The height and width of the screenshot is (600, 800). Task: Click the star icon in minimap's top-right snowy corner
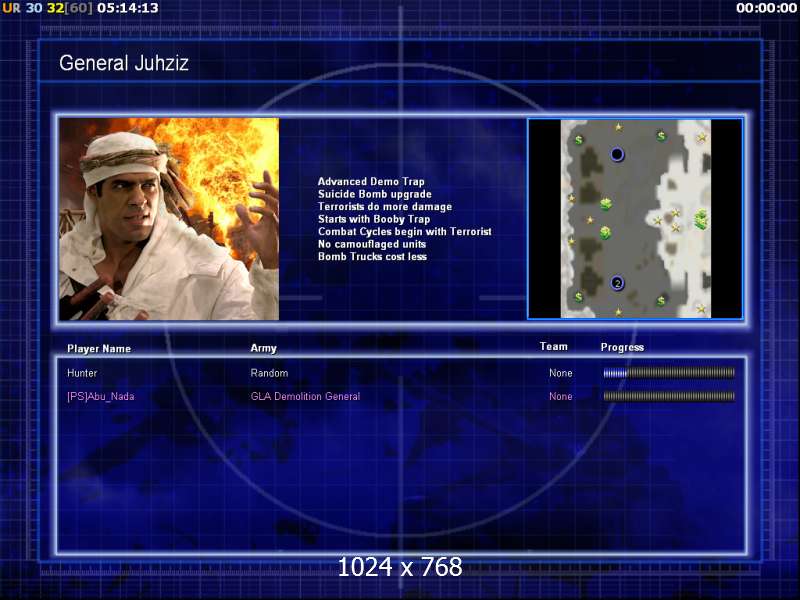(702, 137)
